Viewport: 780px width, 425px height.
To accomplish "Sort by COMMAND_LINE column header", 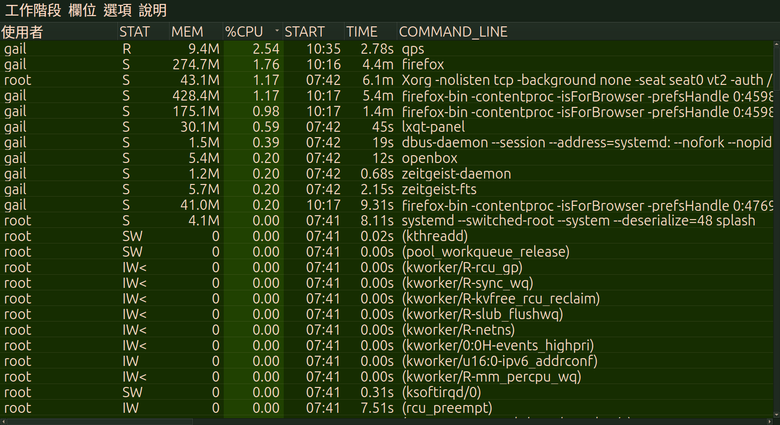I will [453, 31].
